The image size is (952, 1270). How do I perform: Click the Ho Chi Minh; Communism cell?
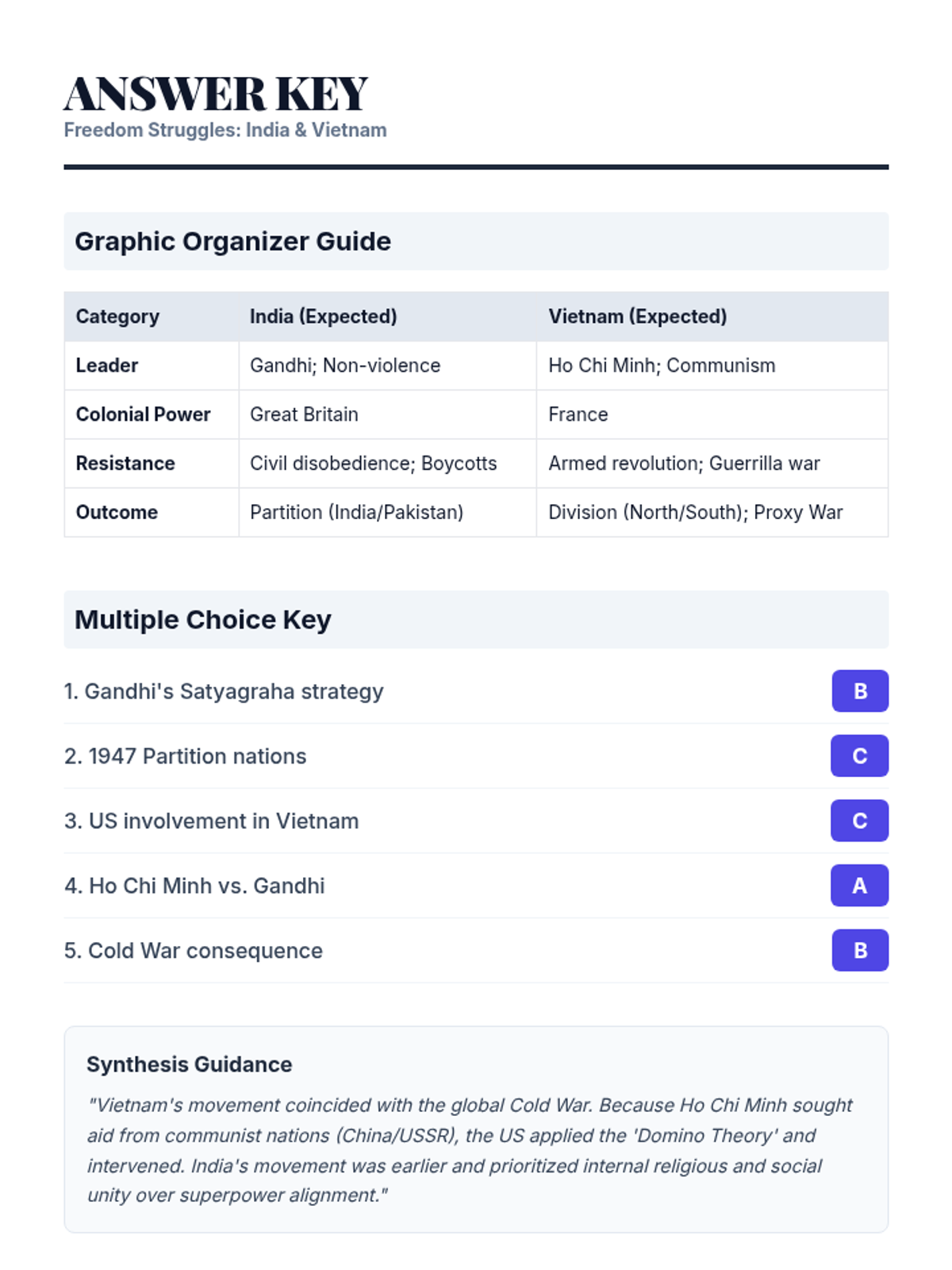click(662, 366)
